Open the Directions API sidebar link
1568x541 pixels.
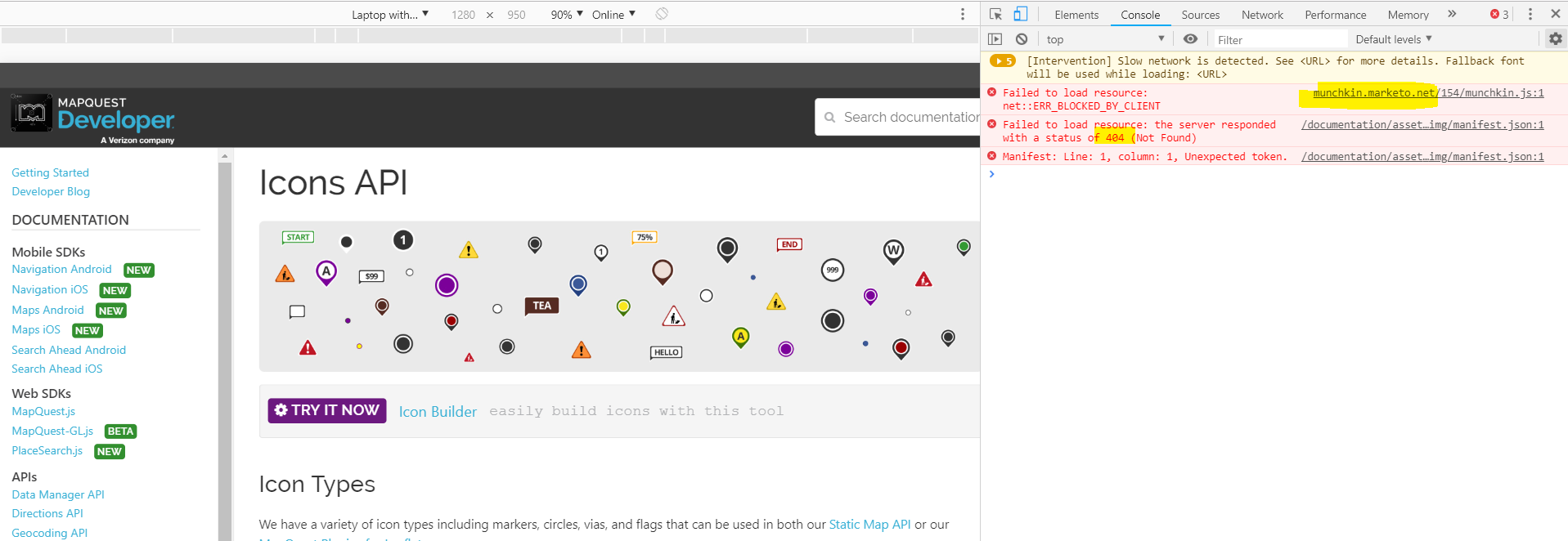pyautogui.click(x=47, y=513)
